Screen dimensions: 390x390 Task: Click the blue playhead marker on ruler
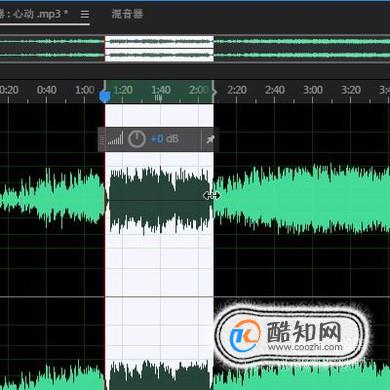(105, 97)
